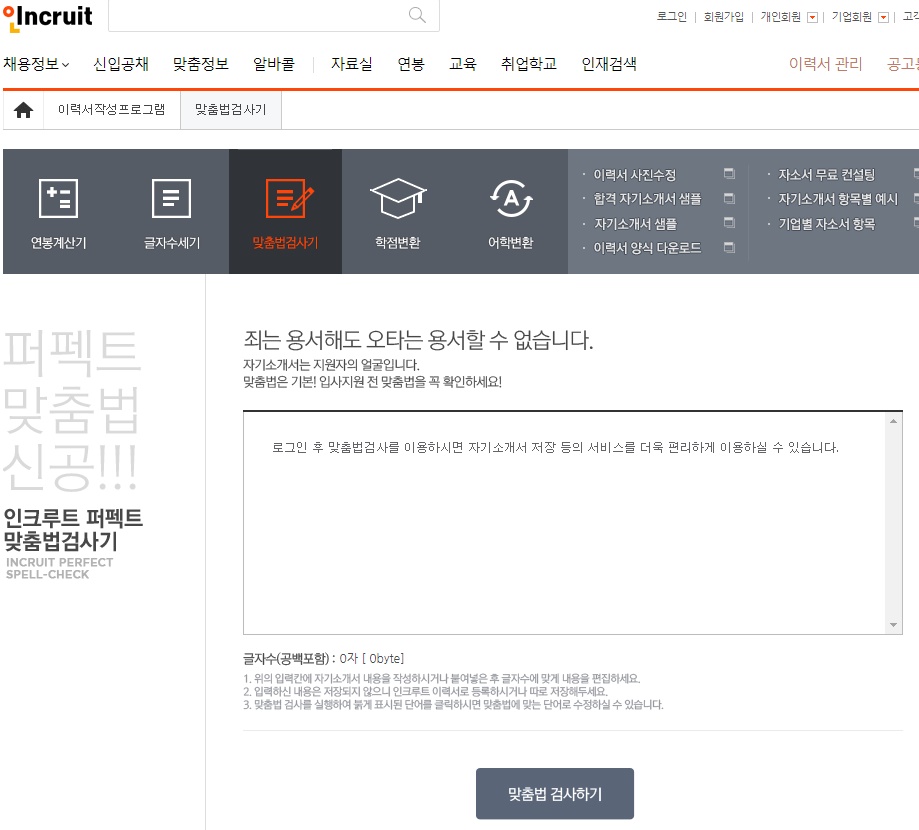Open the 신입공채 menu

(121, 64)
